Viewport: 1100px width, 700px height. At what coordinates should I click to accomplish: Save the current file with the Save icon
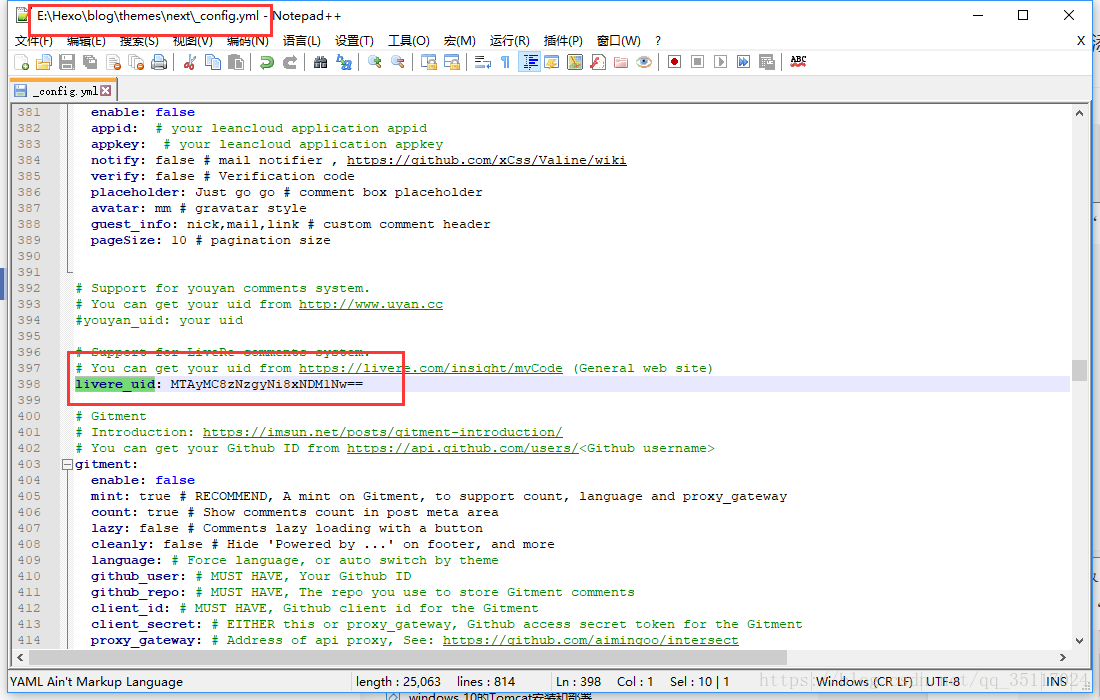click(67, 62)
